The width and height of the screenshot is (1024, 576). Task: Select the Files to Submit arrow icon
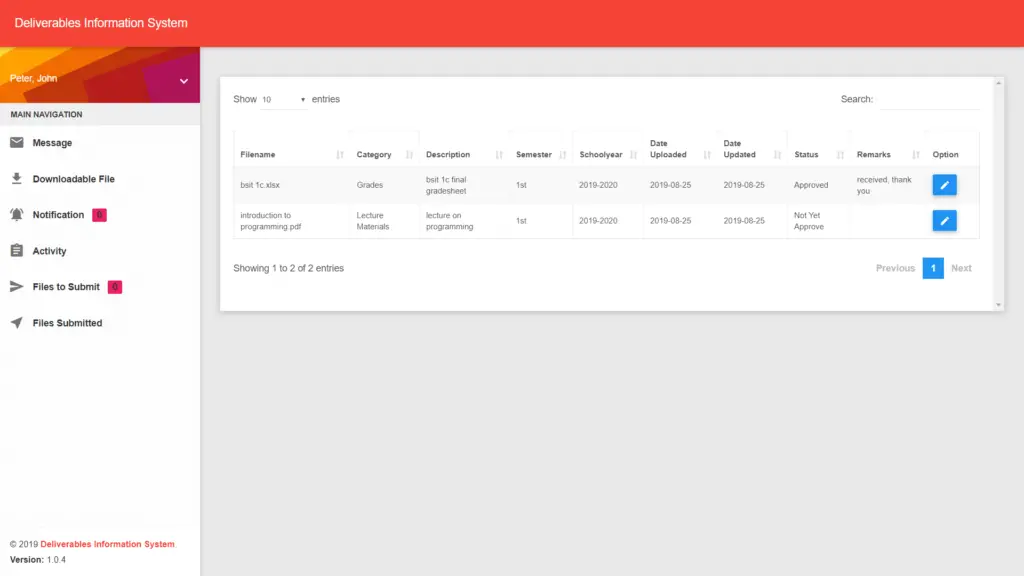click(x=17, y=286)
